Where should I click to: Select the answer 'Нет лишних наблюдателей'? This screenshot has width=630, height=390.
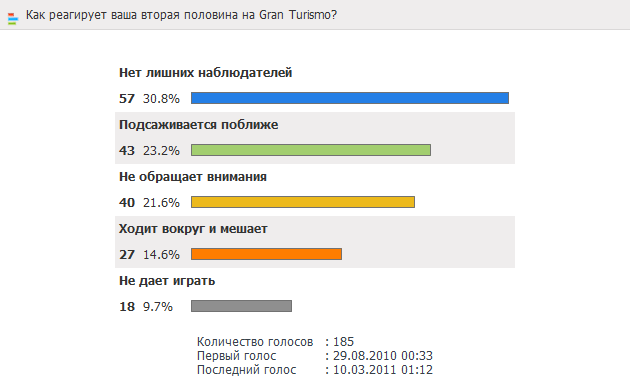(x=205, y=73)
